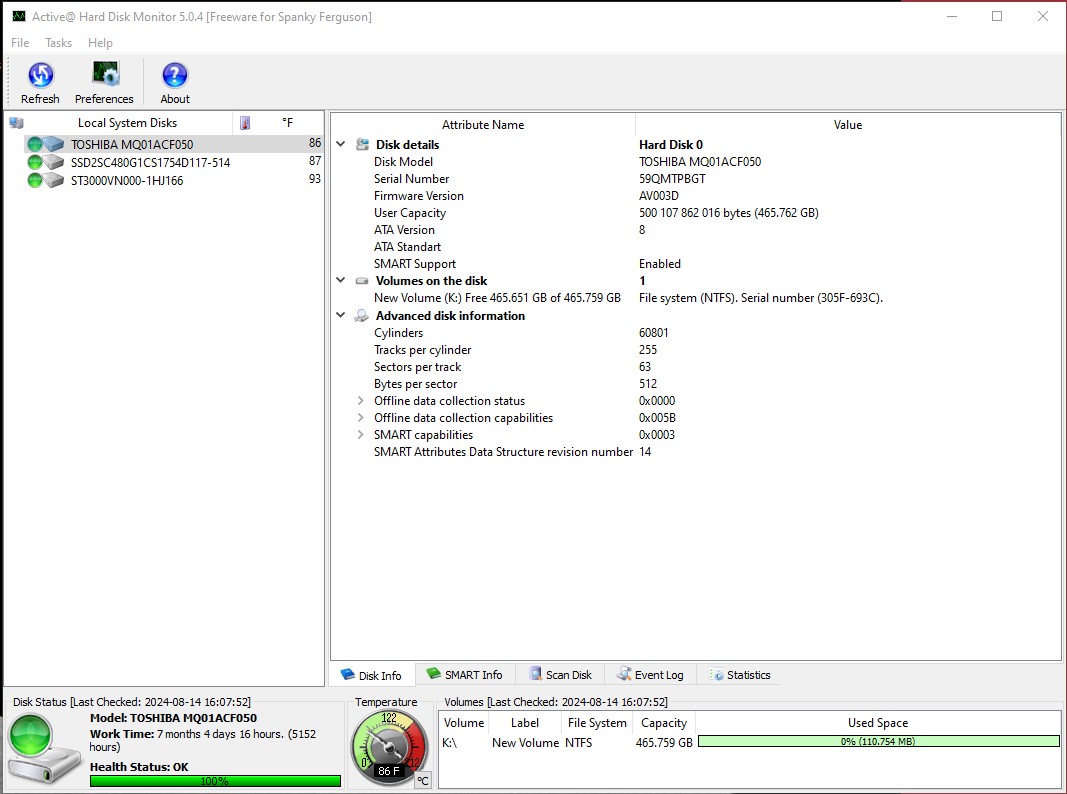
Task: Open the Tasks menu
Action: 57,43
